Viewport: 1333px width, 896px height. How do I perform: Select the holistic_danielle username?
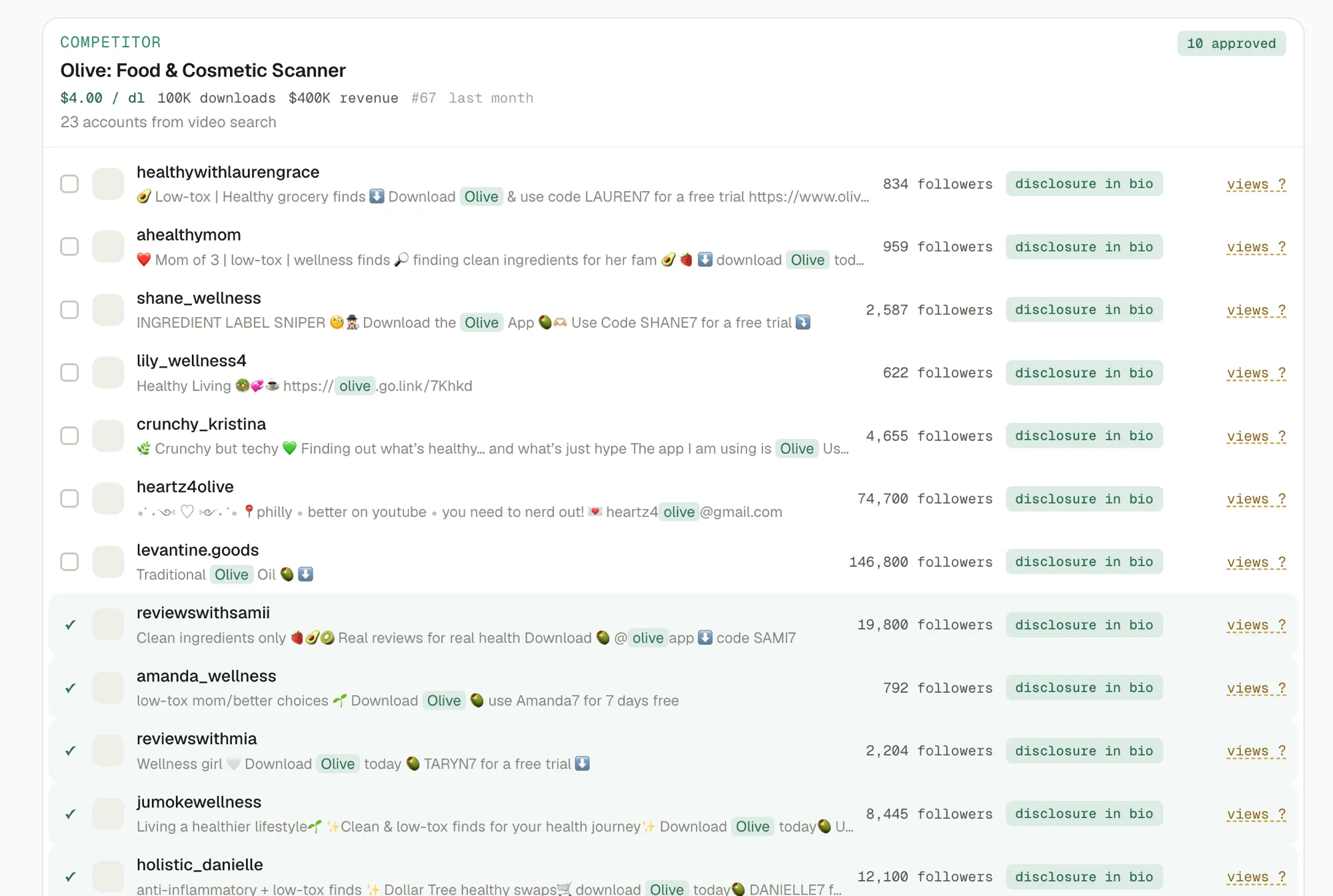point(200,865)
